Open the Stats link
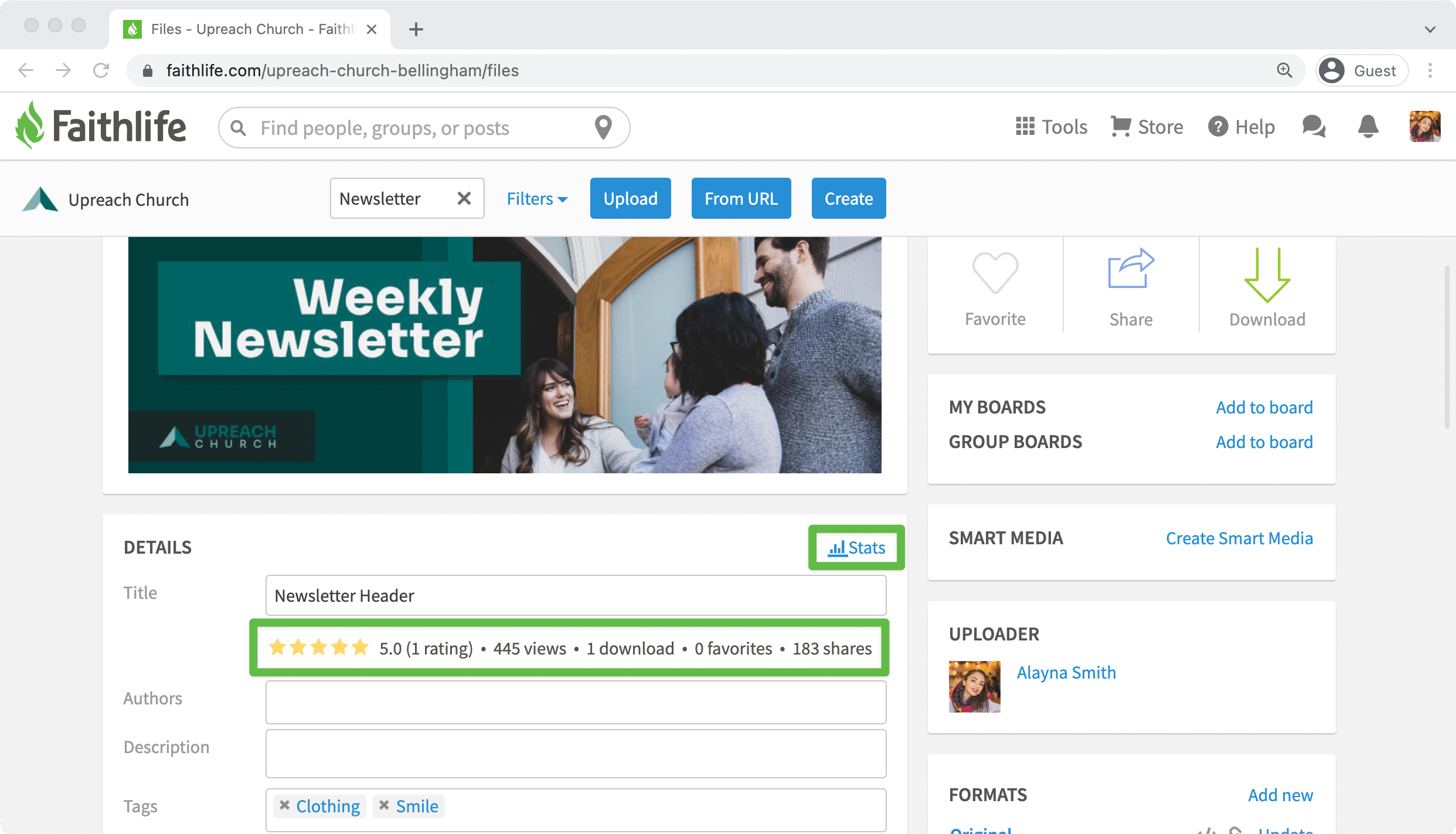The height and width of the screenshot is (834, 1456). coord(856,548)
